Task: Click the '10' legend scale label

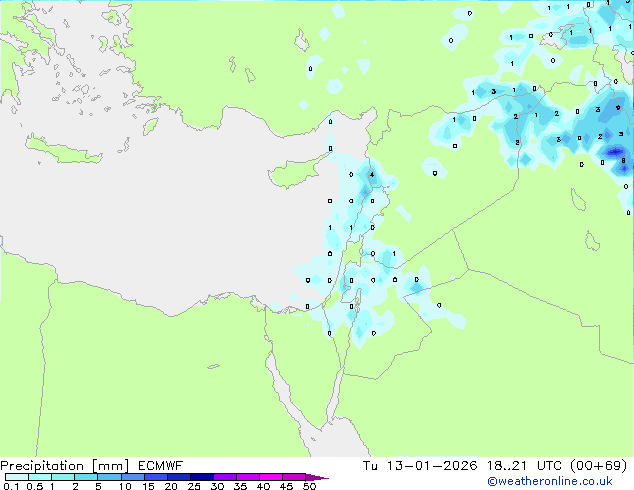Action: click(125, 486)
